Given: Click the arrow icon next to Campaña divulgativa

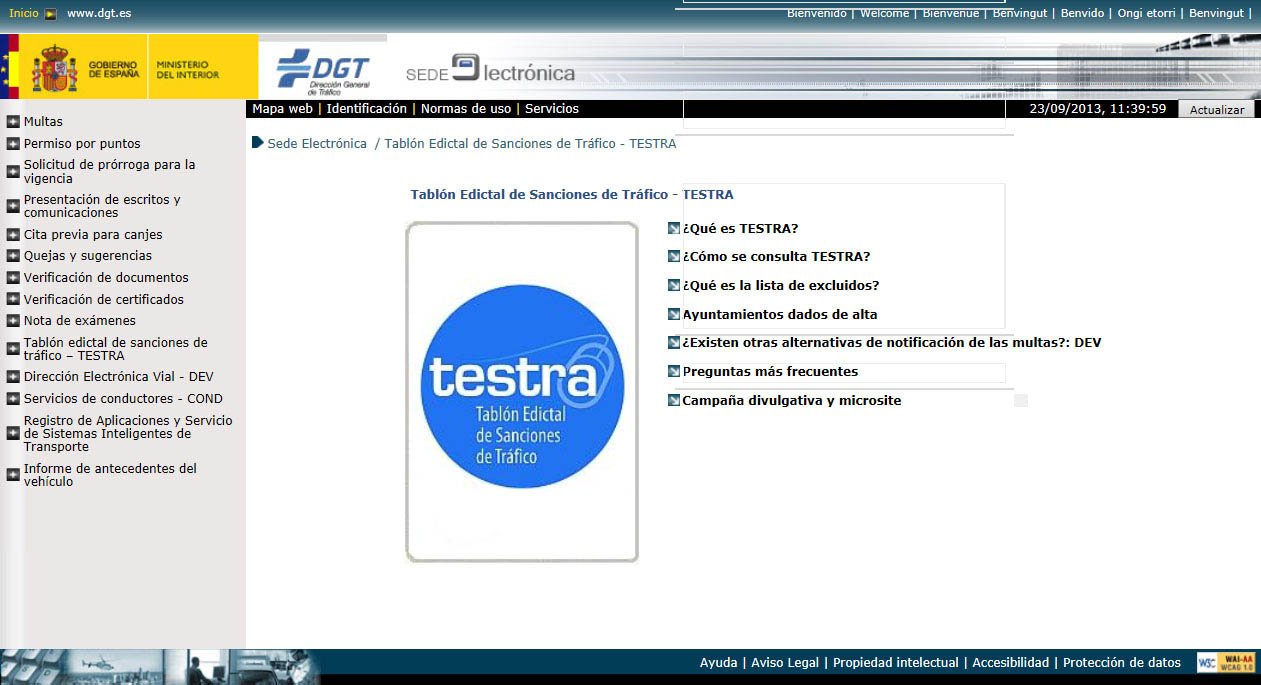Looking at the screenshot, I should tap(674, 400).
